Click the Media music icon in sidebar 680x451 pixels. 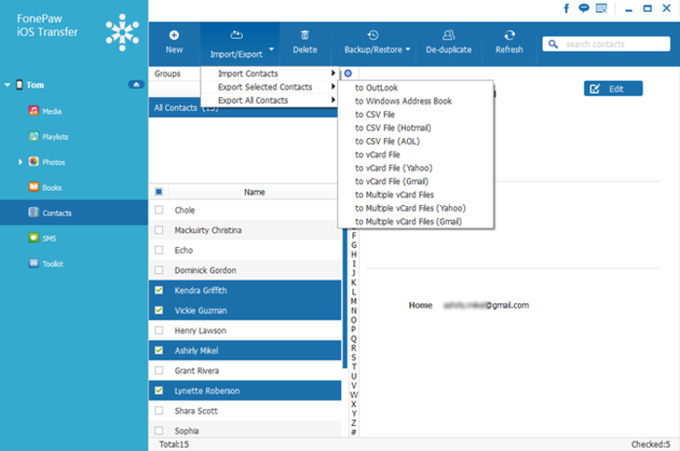coord(34,111)
